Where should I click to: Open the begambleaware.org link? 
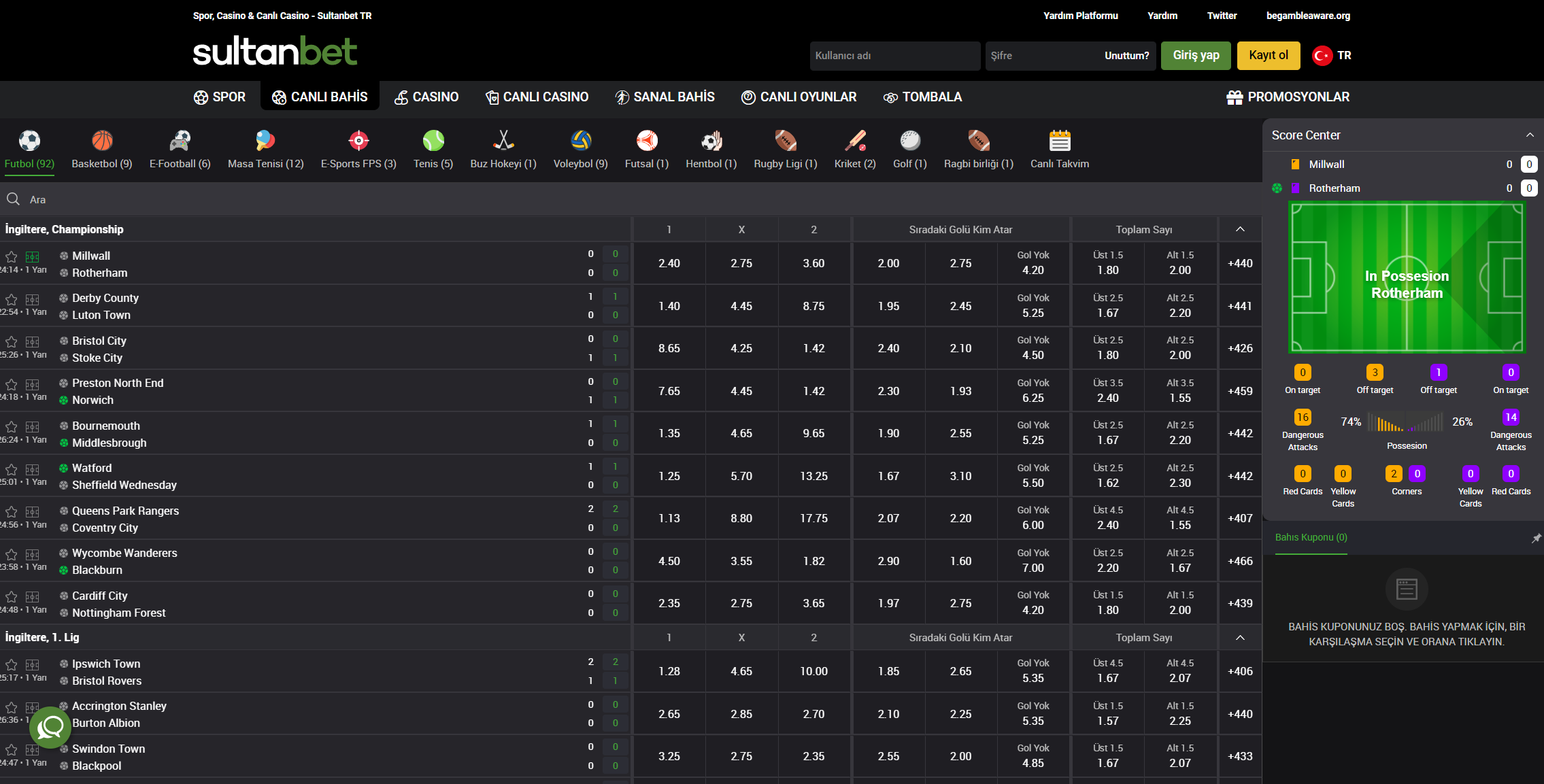(x=1308, y=16)
